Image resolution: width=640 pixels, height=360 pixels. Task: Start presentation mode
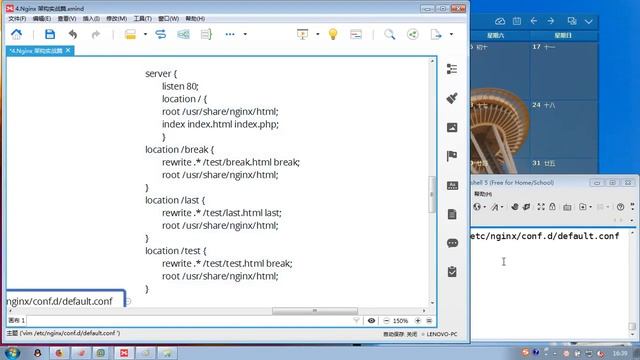click(x=302, y=34)
